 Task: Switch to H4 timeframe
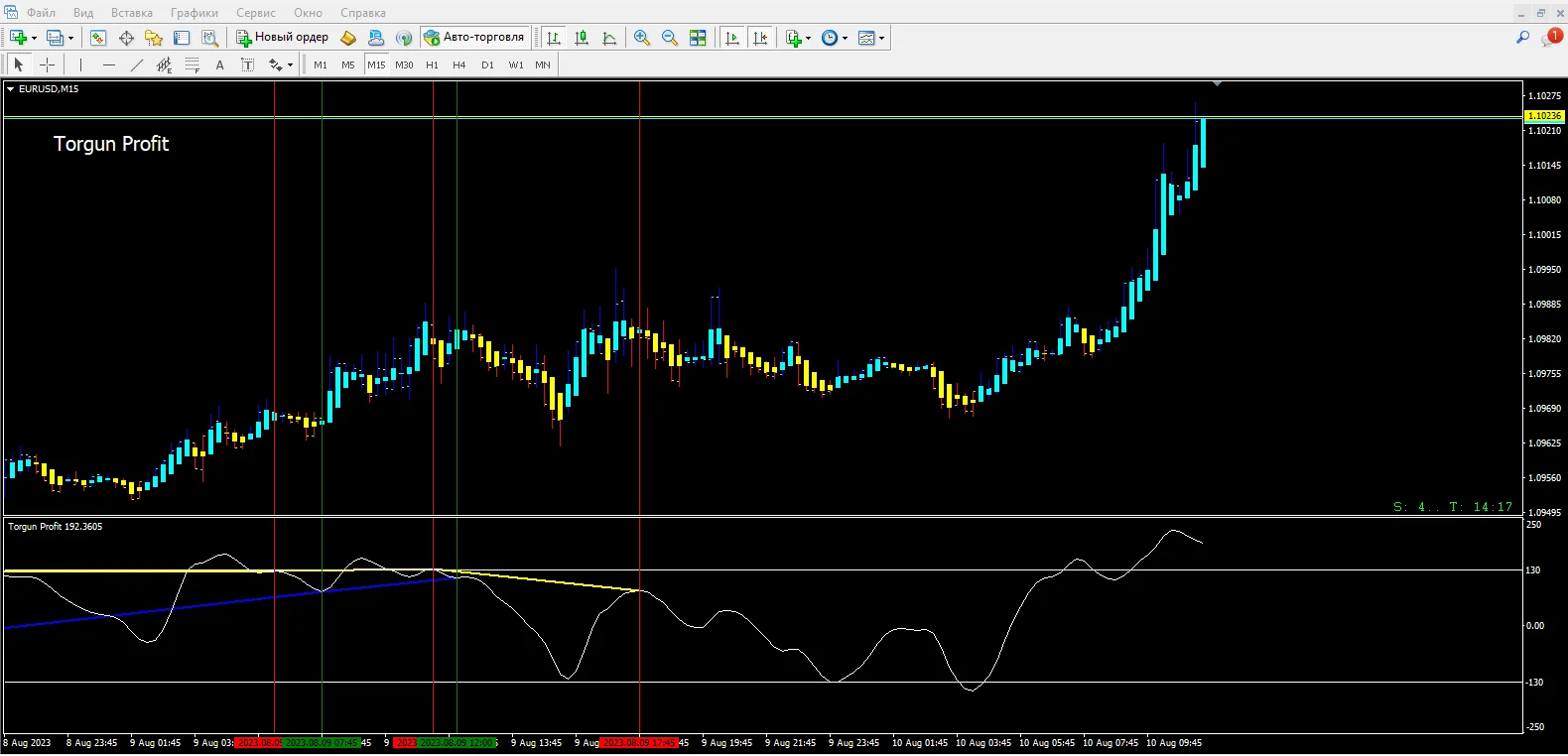pyautogui.click(x=459, y=64)
